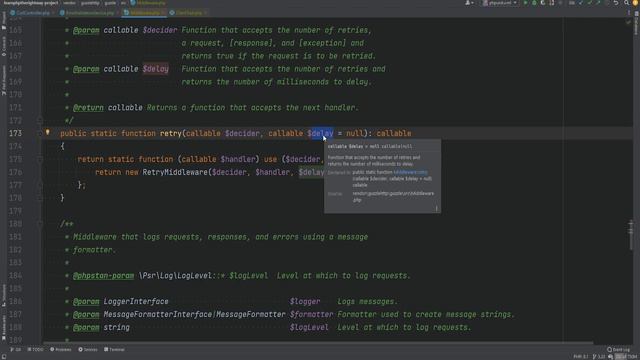Screen dimensions: 640x360
Task: Open the Problems tool window tab
Action: 60,349
